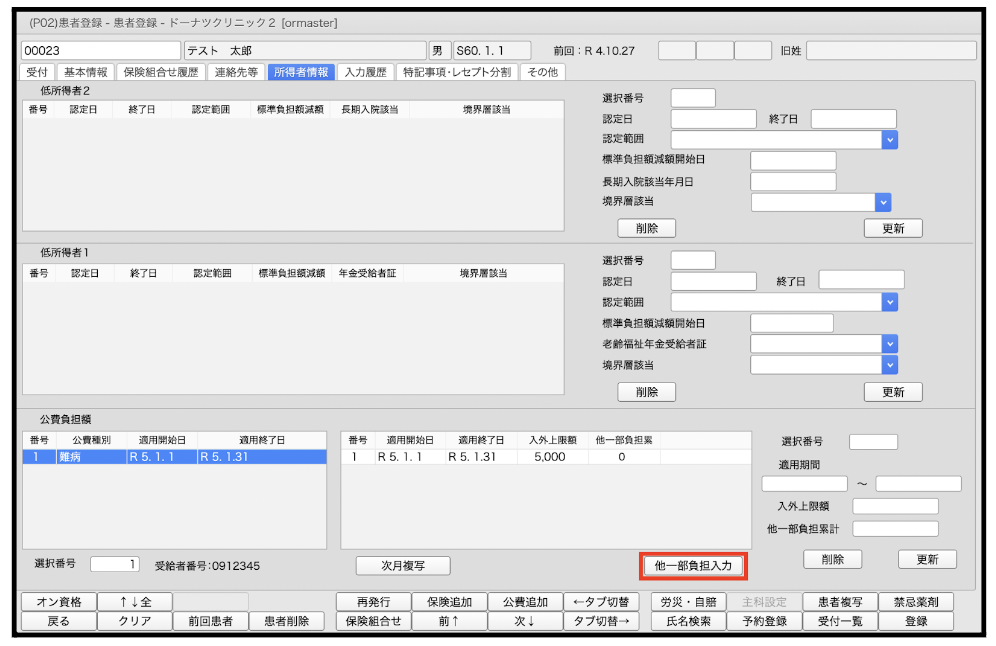This screenshot has height=646, width=996.
Task: Click 認定日 field in 低所得者1 section
Action: [714, 281]
